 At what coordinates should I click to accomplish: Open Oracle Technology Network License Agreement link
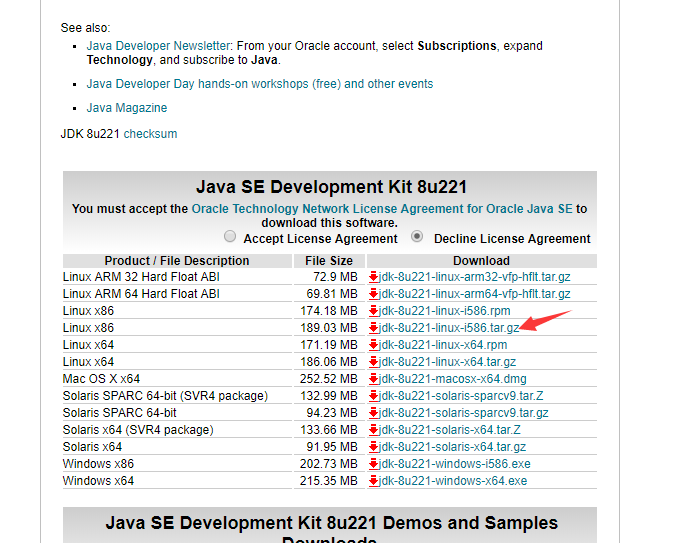382,209
